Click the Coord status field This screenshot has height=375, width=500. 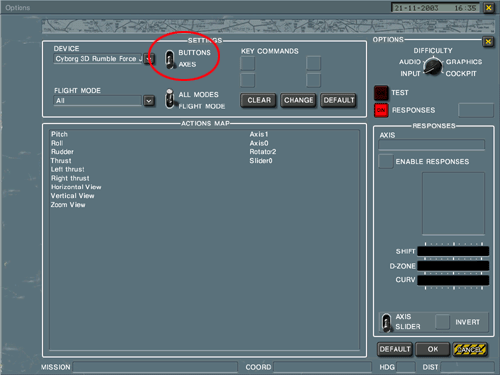click(x=322, y=367)
